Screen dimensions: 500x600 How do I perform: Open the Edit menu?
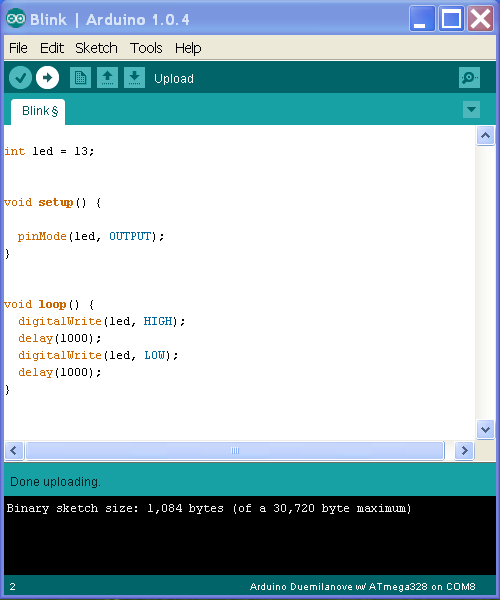pos(52,48)
